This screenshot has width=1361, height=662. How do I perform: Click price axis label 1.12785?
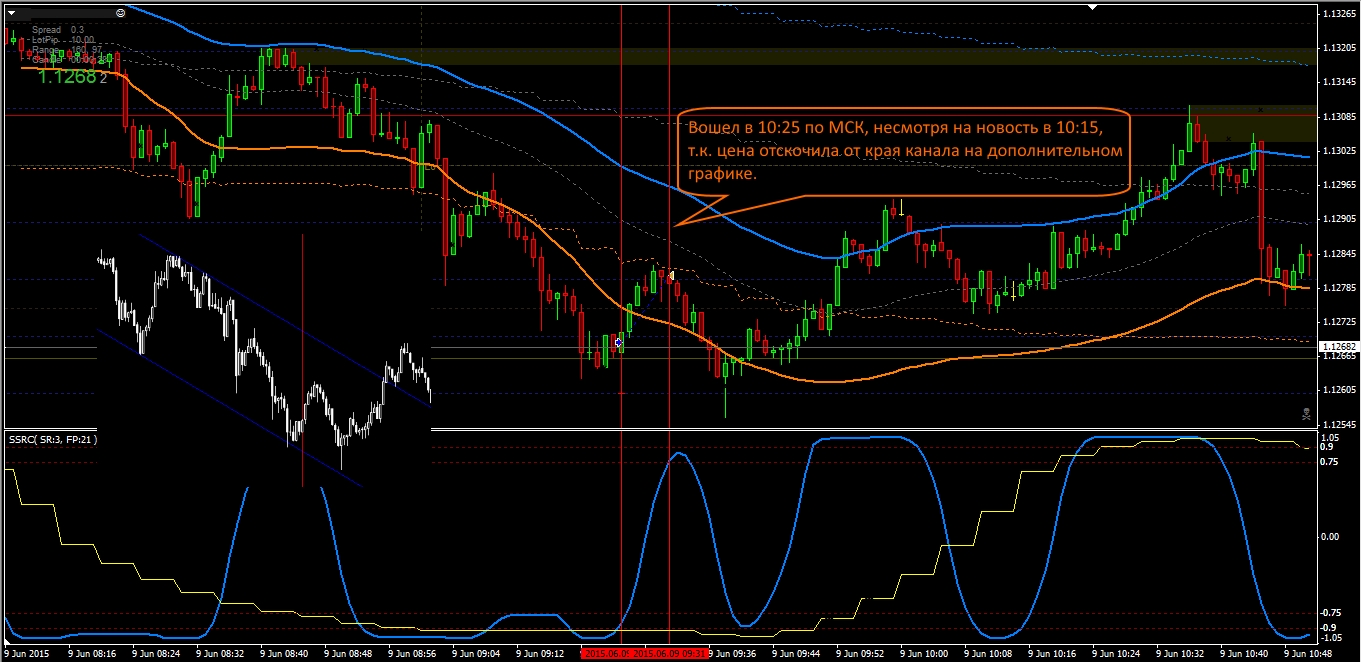1338,288
